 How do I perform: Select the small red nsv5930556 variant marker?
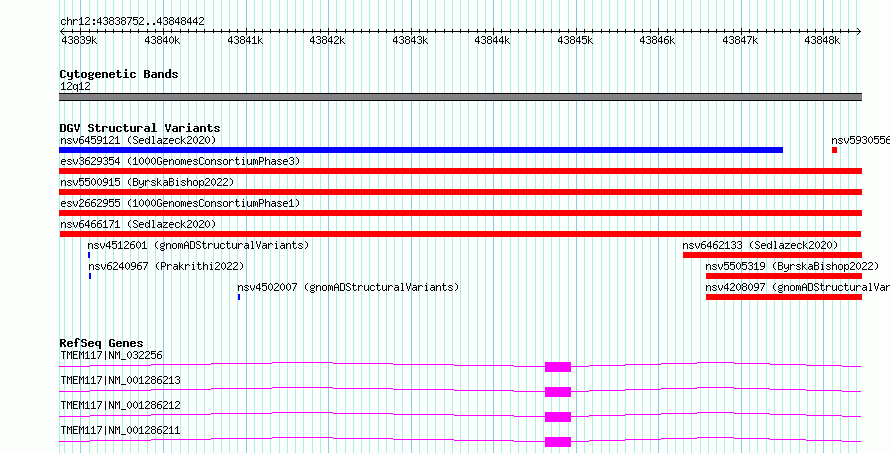click(x=834, y=150)
